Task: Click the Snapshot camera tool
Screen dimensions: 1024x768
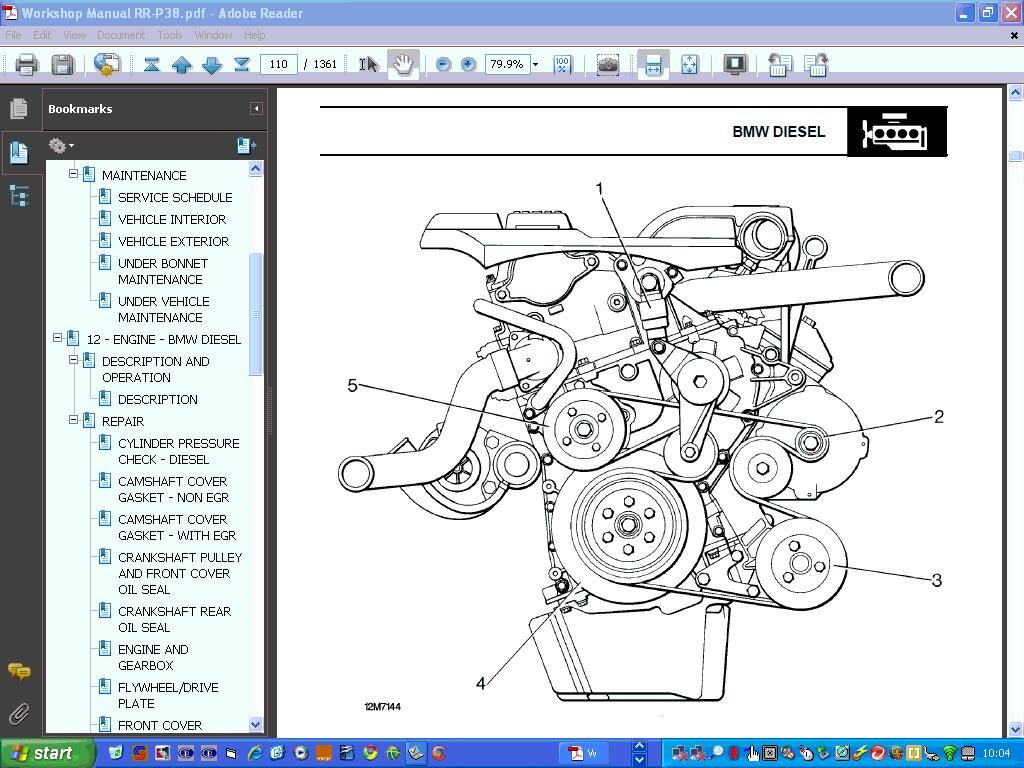Action: [x=608, y=64]
